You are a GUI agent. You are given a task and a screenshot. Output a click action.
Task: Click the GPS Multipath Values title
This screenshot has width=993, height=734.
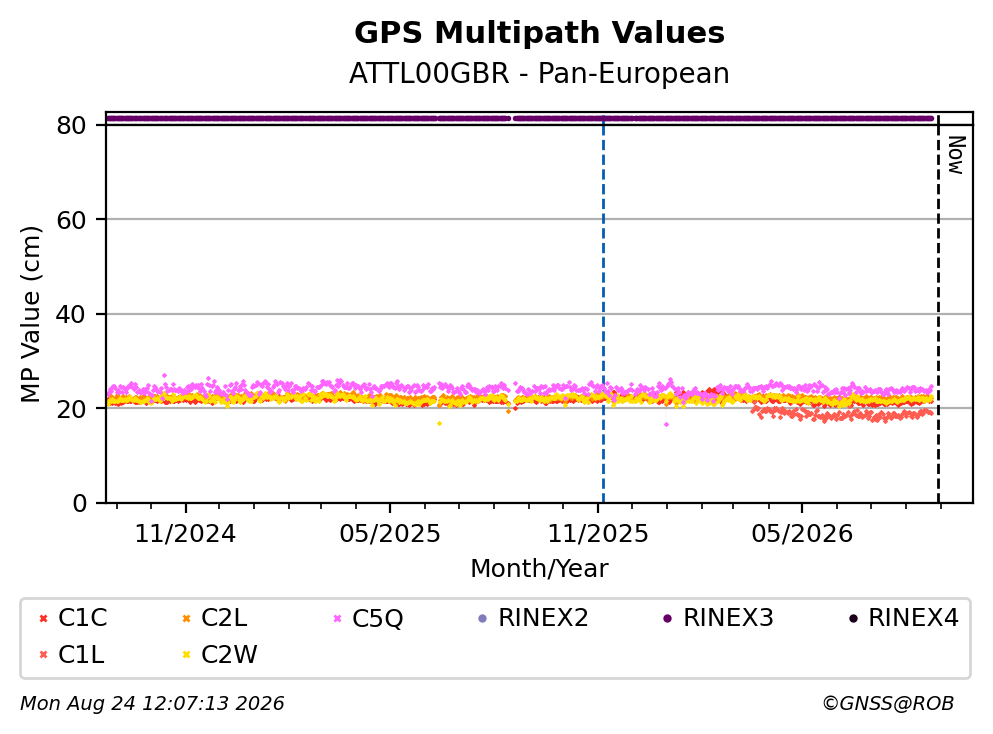(x=540, y=33)
